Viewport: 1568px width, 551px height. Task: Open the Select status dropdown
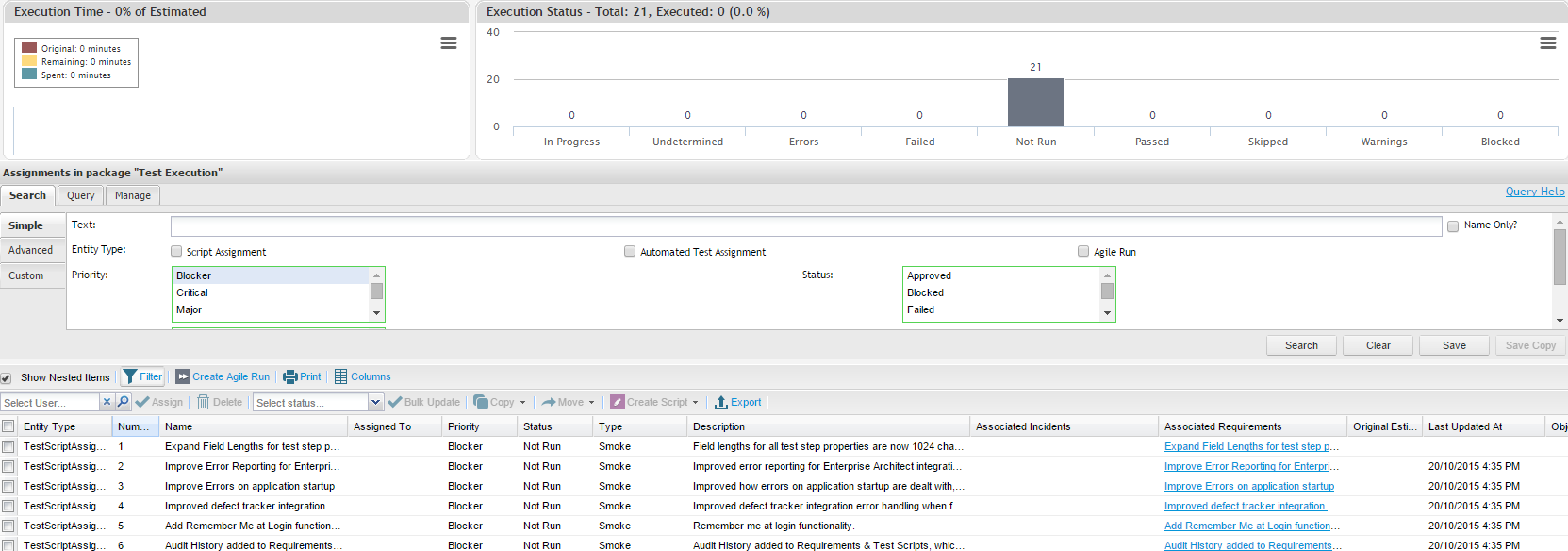(375, 403)
